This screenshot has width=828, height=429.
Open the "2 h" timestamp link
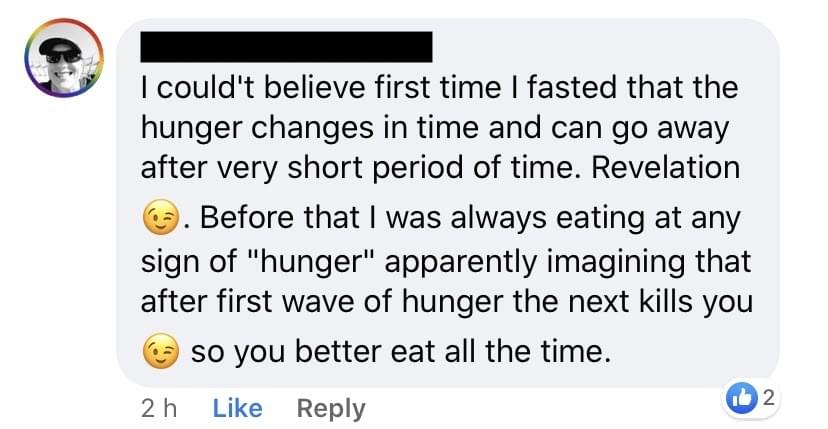[159, 408]
